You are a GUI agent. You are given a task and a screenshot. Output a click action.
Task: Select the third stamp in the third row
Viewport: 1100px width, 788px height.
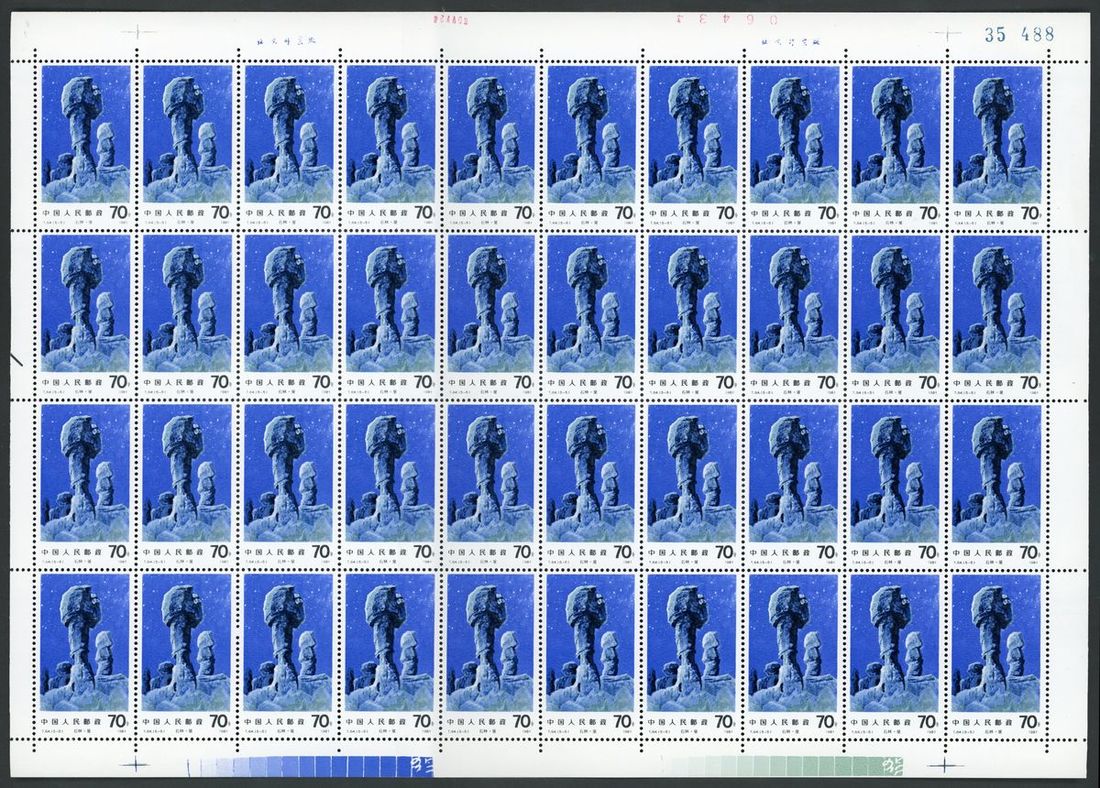[x=288, y=482]
